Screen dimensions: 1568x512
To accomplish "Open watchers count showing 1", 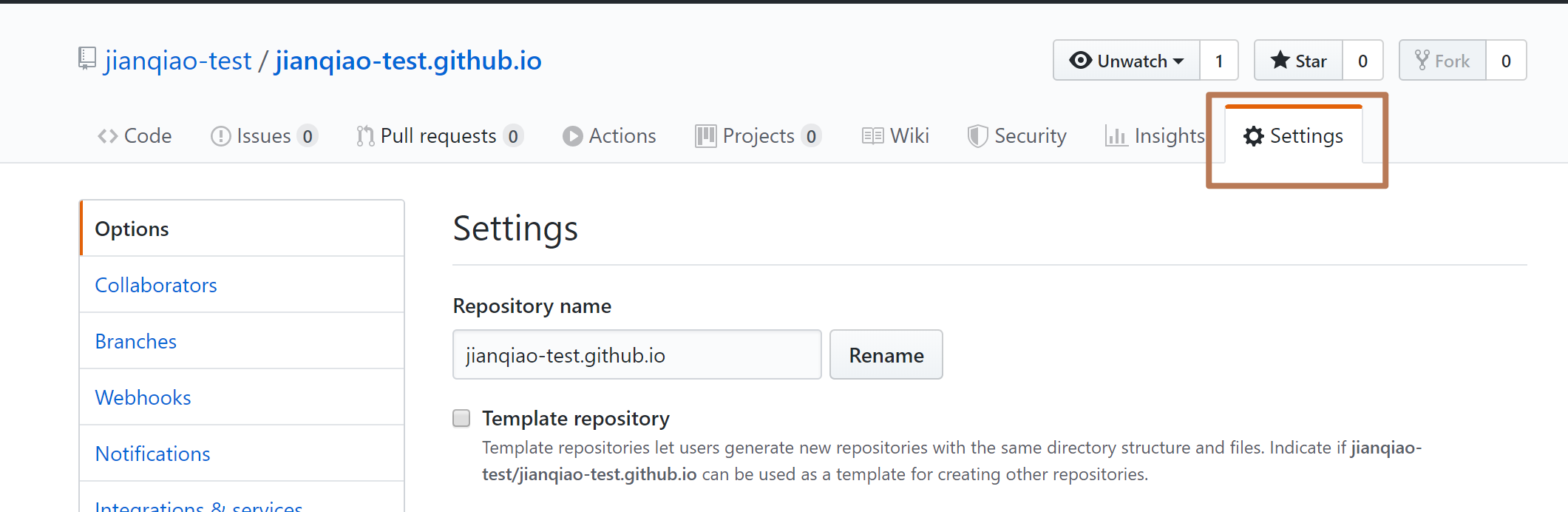I will (1219, 60).
